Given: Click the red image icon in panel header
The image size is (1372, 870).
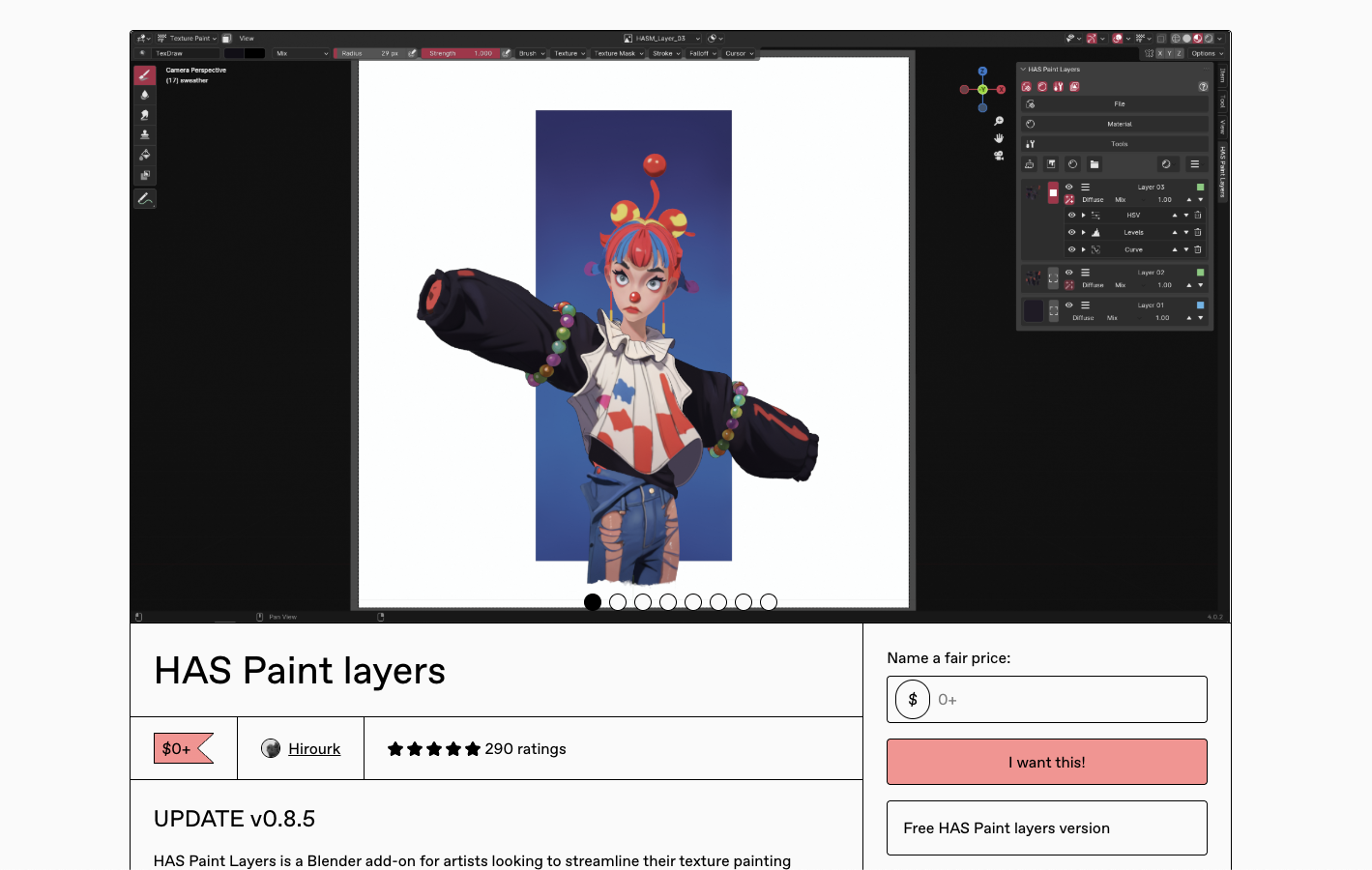Looking at the screenshot, I should click(x=1074, y=87).
